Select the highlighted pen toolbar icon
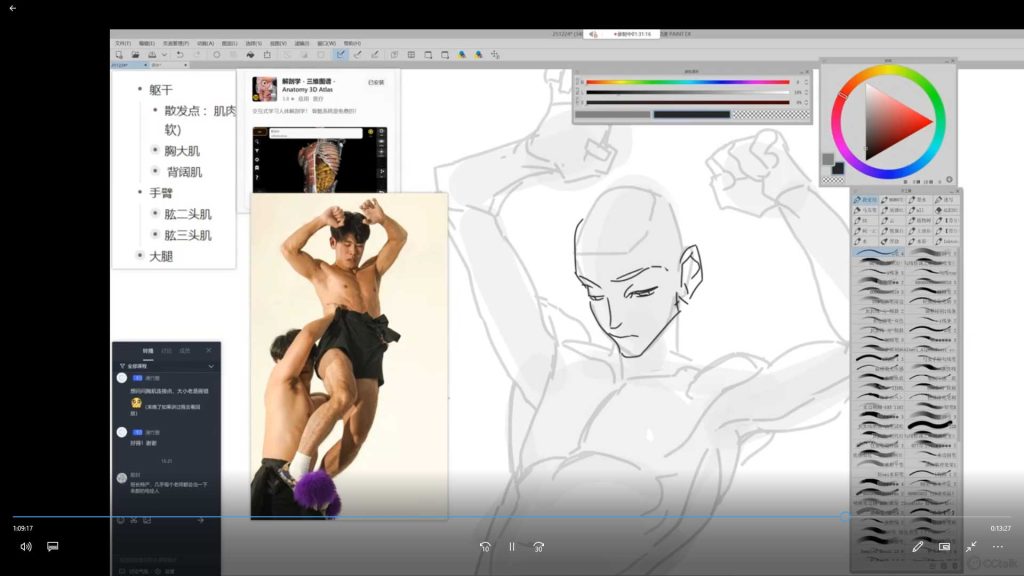 340,55
